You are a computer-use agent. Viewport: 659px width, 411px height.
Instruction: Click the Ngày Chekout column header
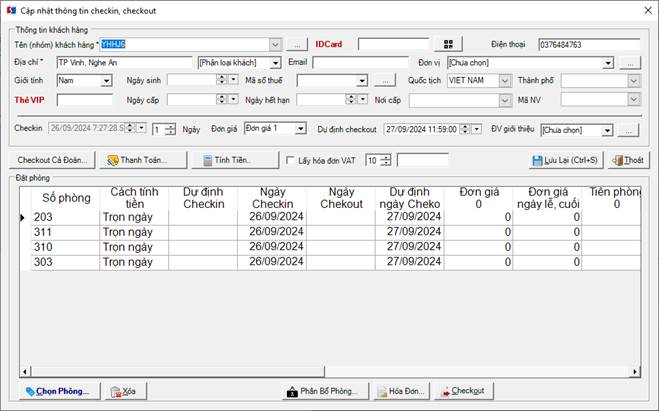341,198
